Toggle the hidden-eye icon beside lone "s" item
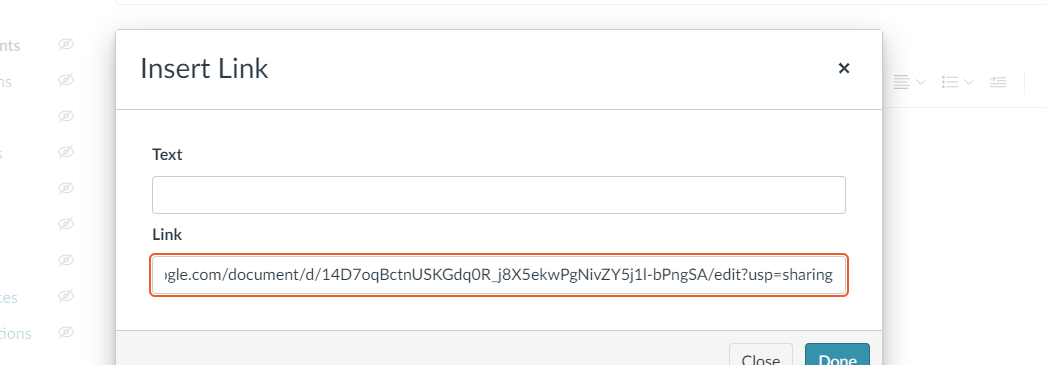Image resolution: width=1046 pixels, height=365 pixels. click(x=65, y=153)
